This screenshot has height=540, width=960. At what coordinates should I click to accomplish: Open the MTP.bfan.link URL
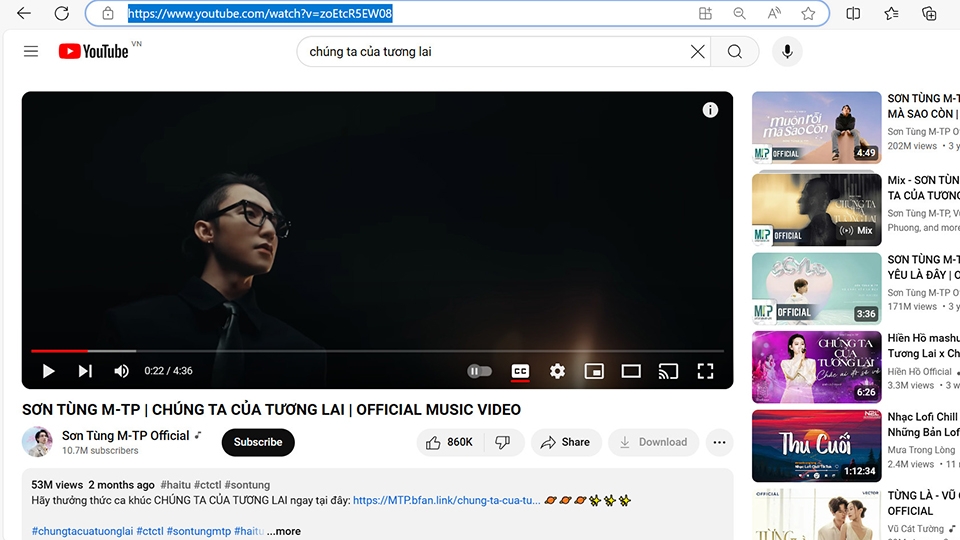[446, 500]
